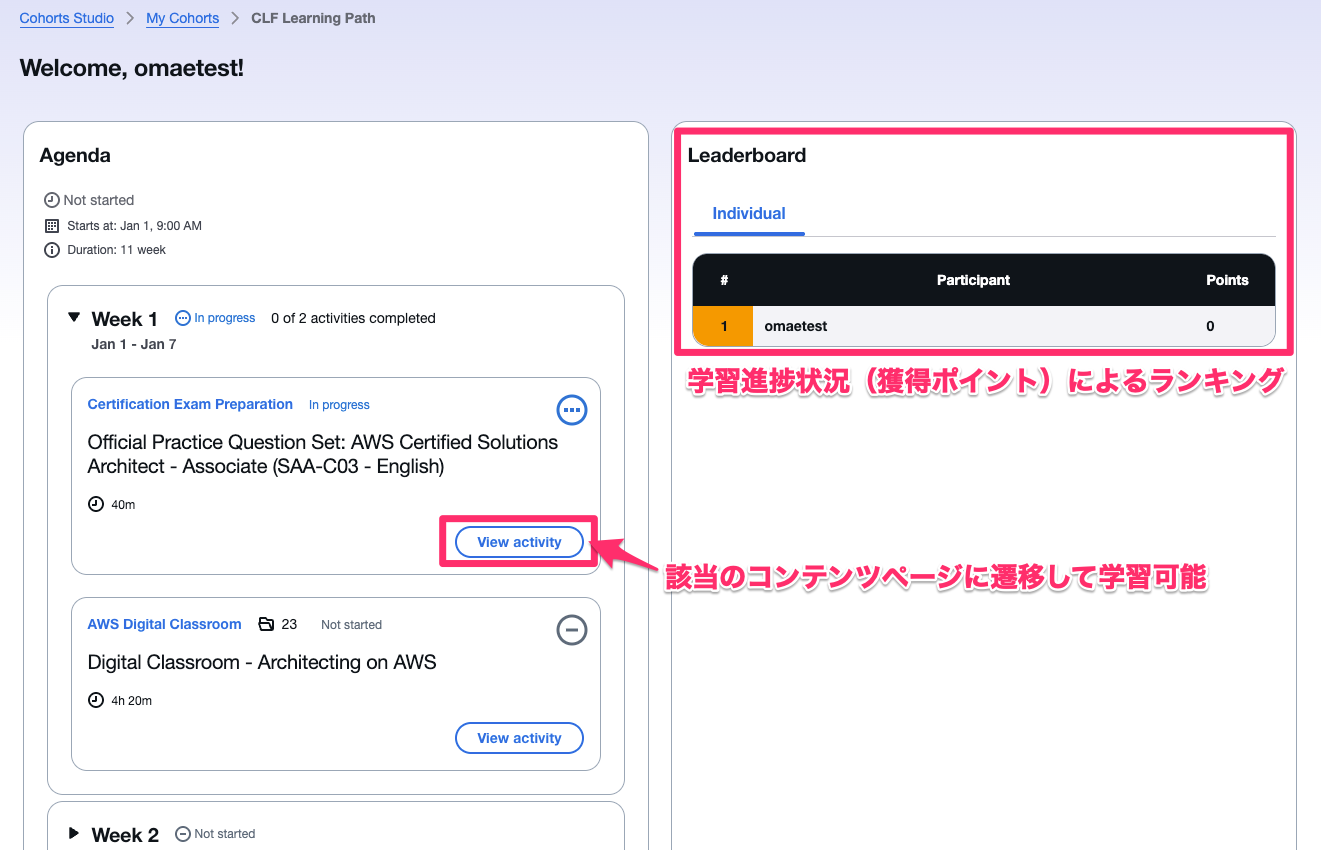The height and width of the screenshot is (850, 1321).
Task: Click the omaetest participant row name
Action: 796,326
